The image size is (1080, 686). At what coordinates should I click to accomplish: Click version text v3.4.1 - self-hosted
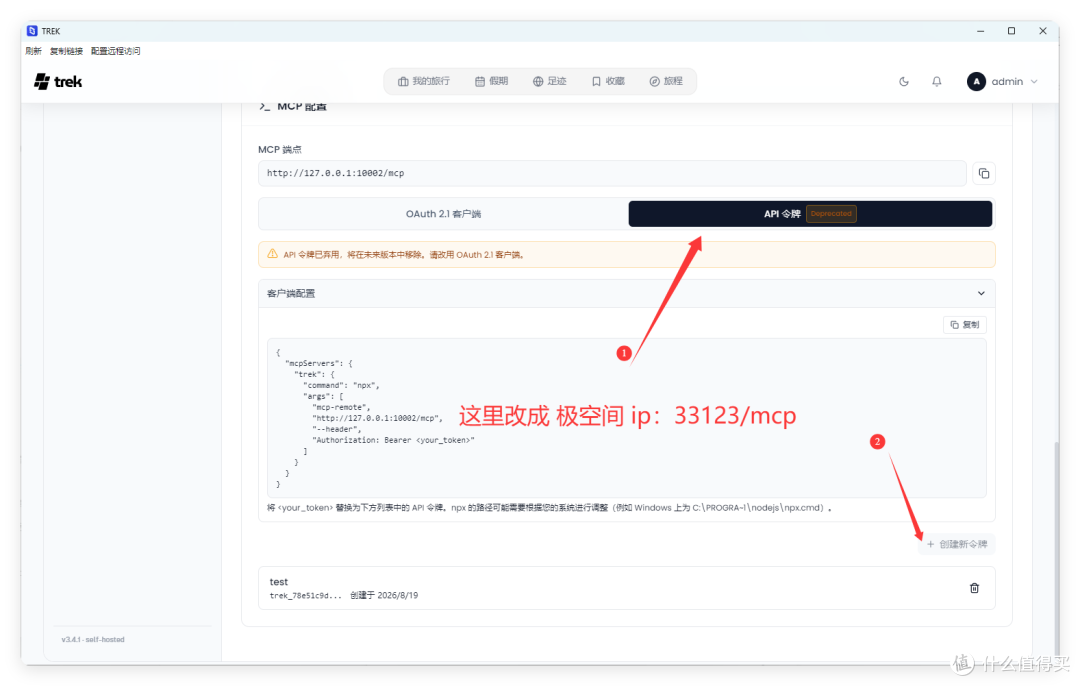click(93, 640)
